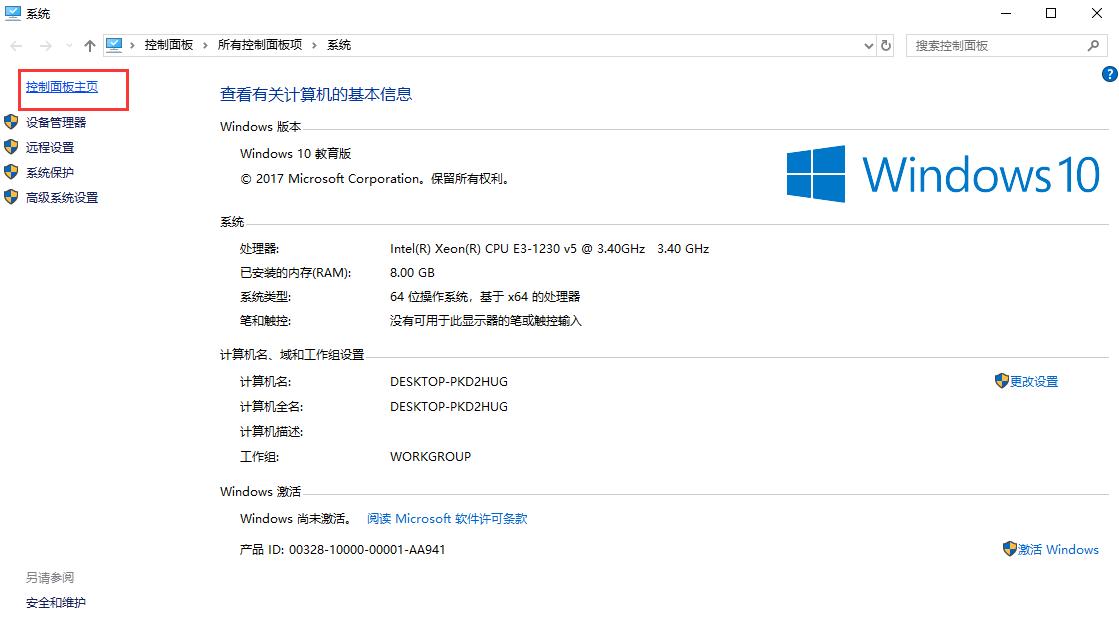Open 远程设置 from the sidebar
The image size is (1119, 628).
(x=50, y=148)
